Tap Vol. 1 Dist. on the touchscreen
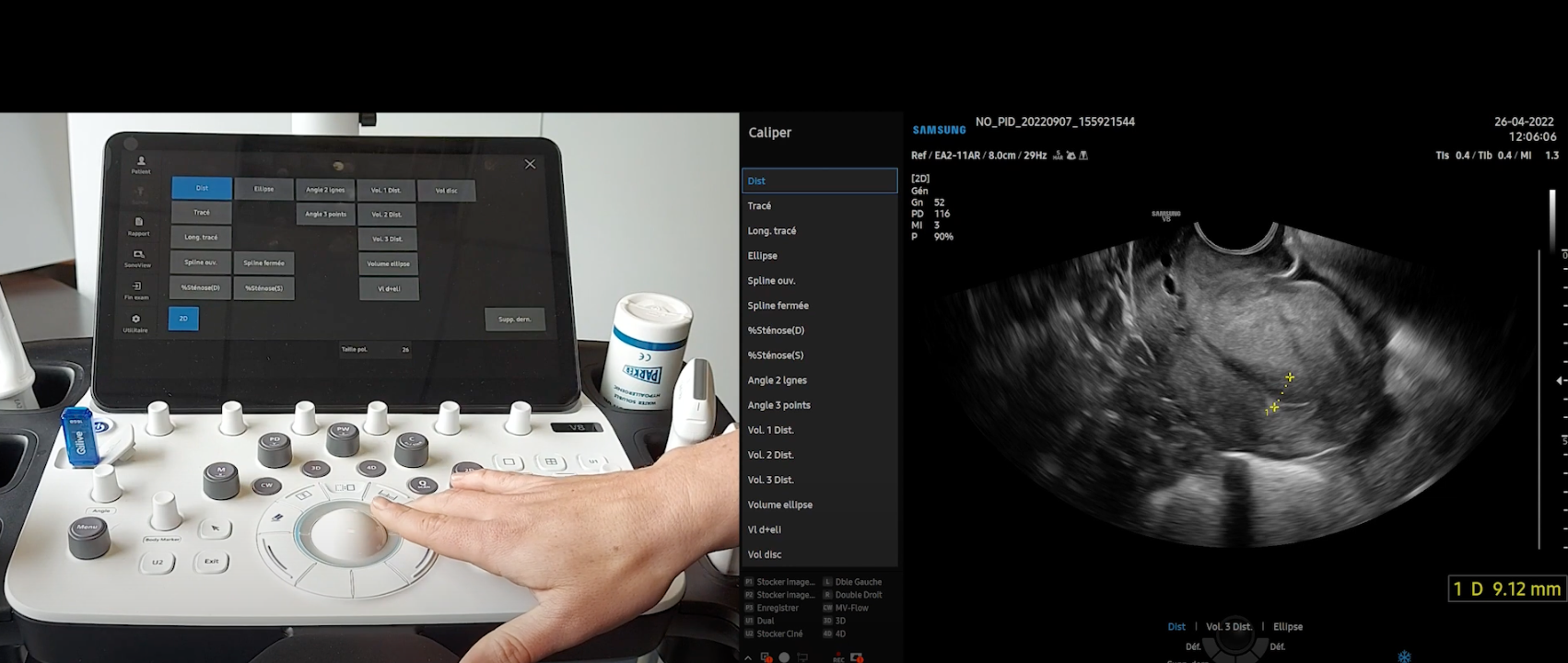Viewport: 1568px width, 663px height. [x=386, y=191]
